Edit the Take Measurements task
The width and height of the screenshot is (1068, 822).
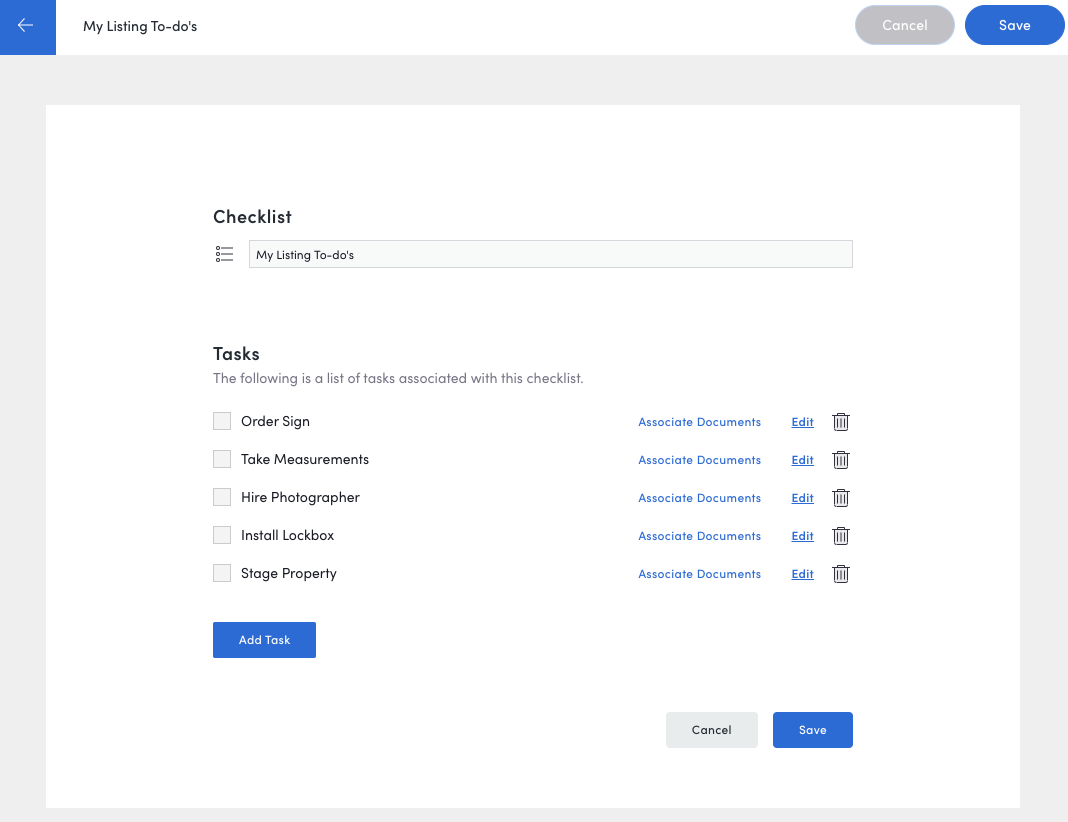click(802, 460)
